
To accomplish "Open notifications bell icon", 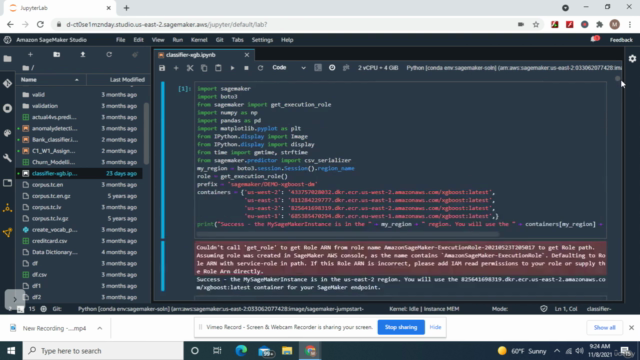I will (x=595, y=40).
